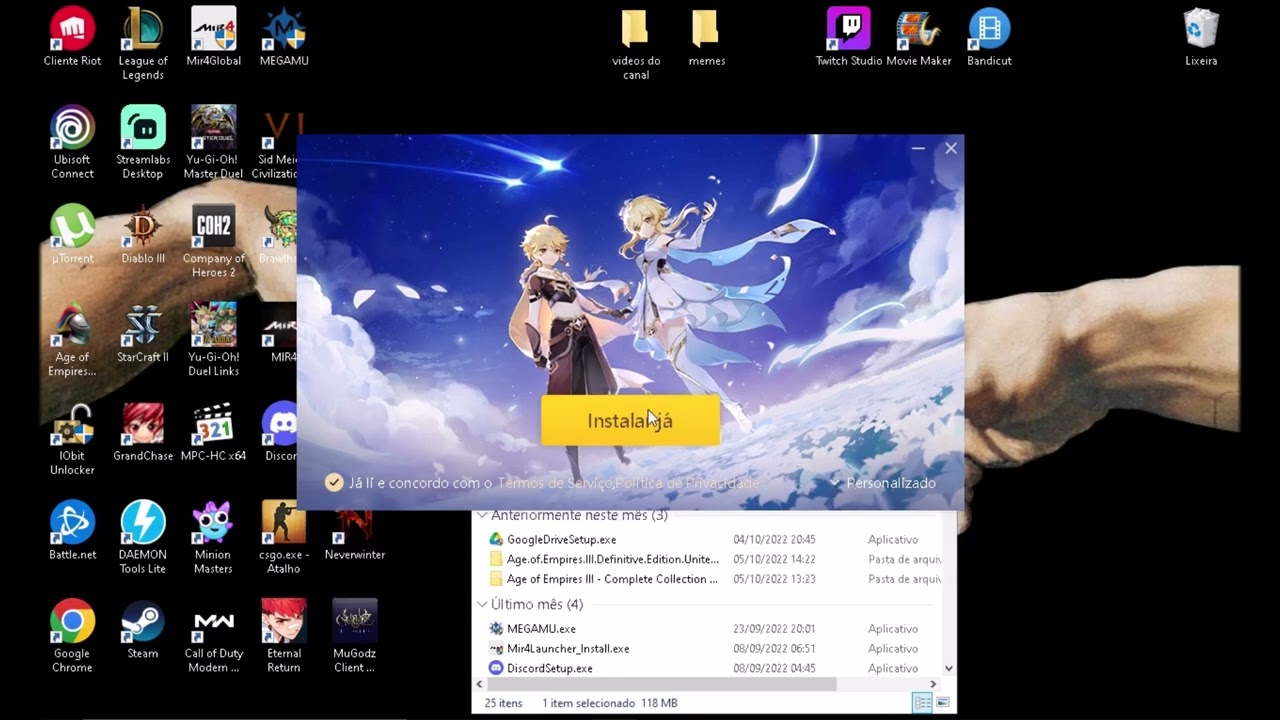Click the Explorer horizontal scrollbar thumb
This screenshot has height=720, width=1280.
click(662, 684)
